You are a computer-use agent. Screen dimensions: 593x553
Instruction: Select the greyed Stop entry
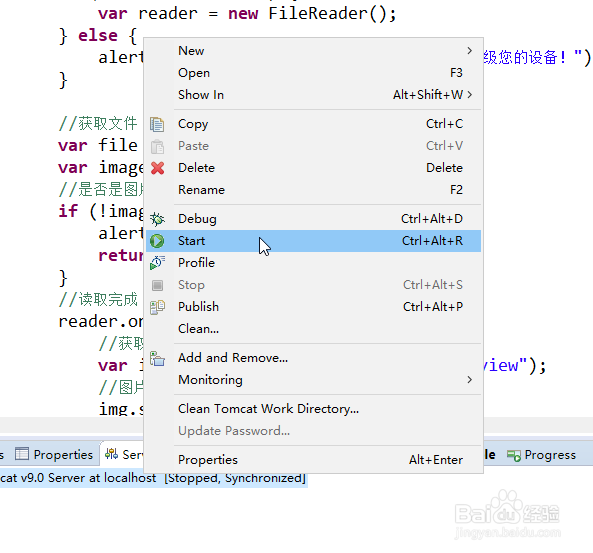point(313,285)
